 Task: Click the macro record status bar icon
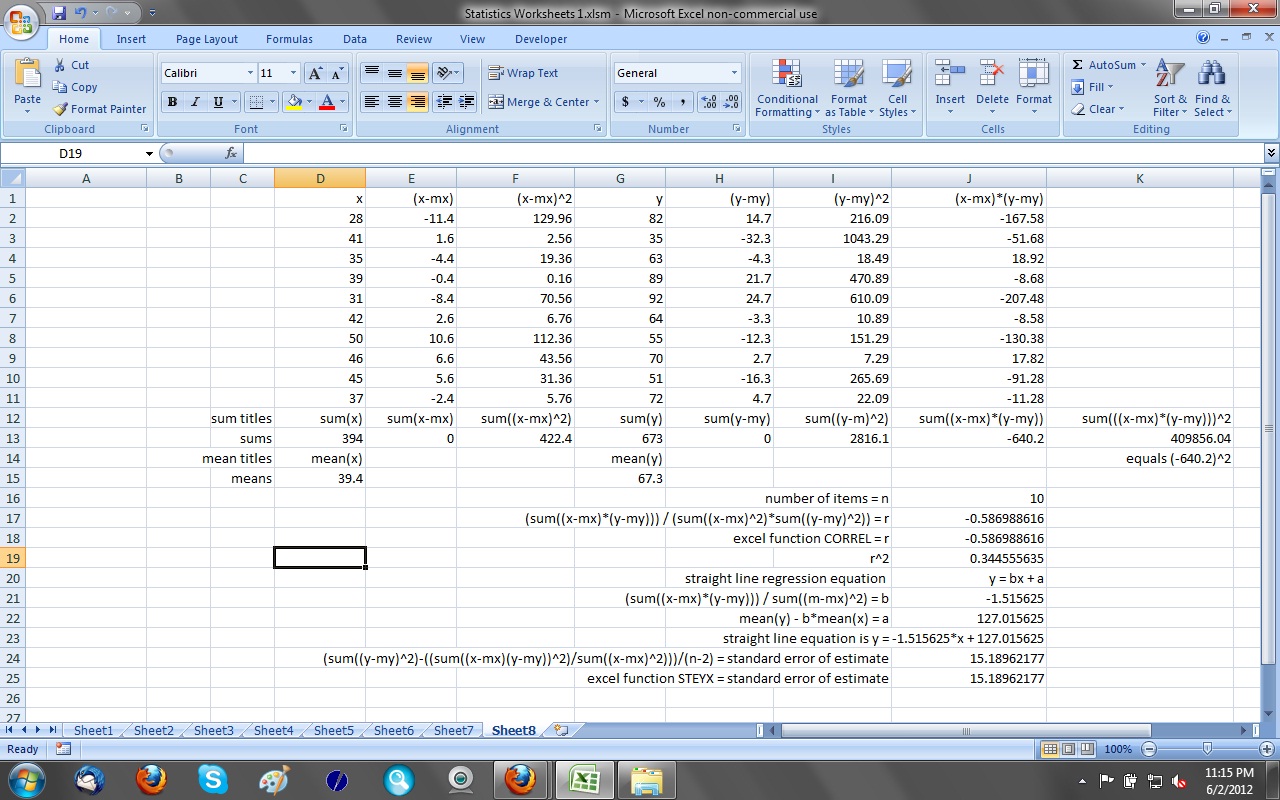63,749
